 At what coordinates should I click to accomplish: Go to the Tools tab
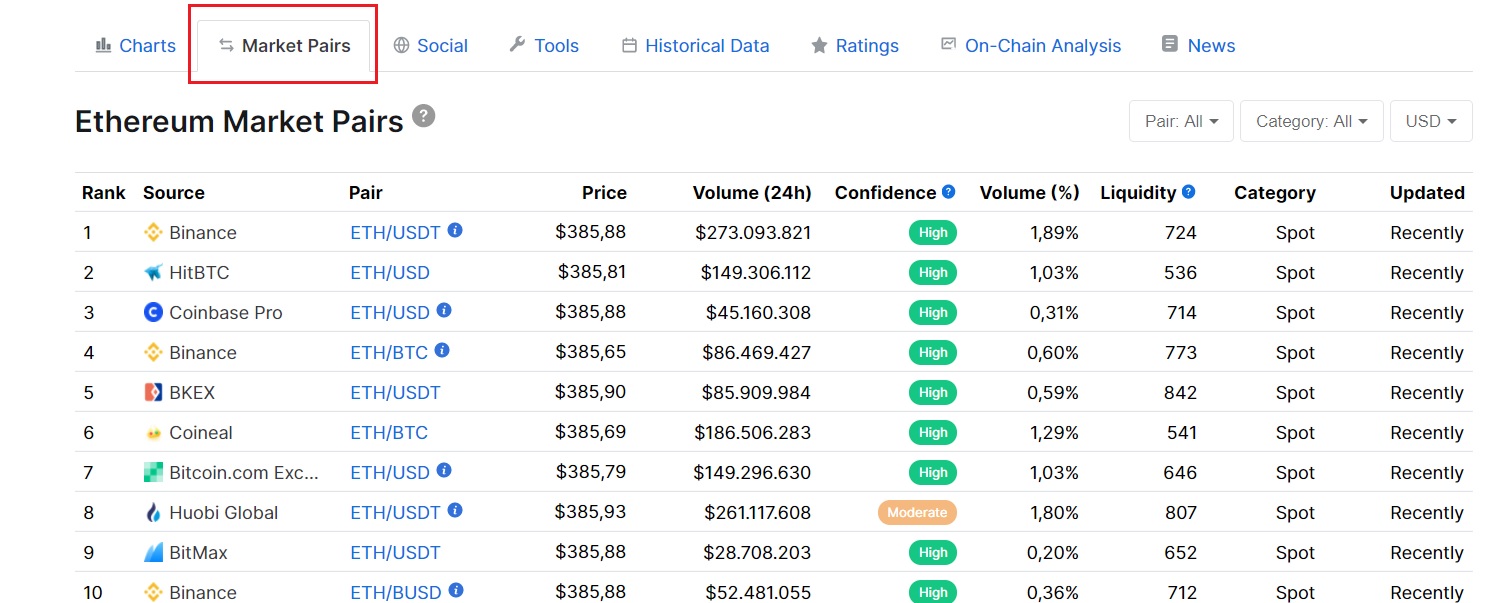click(x=544, y=46)
